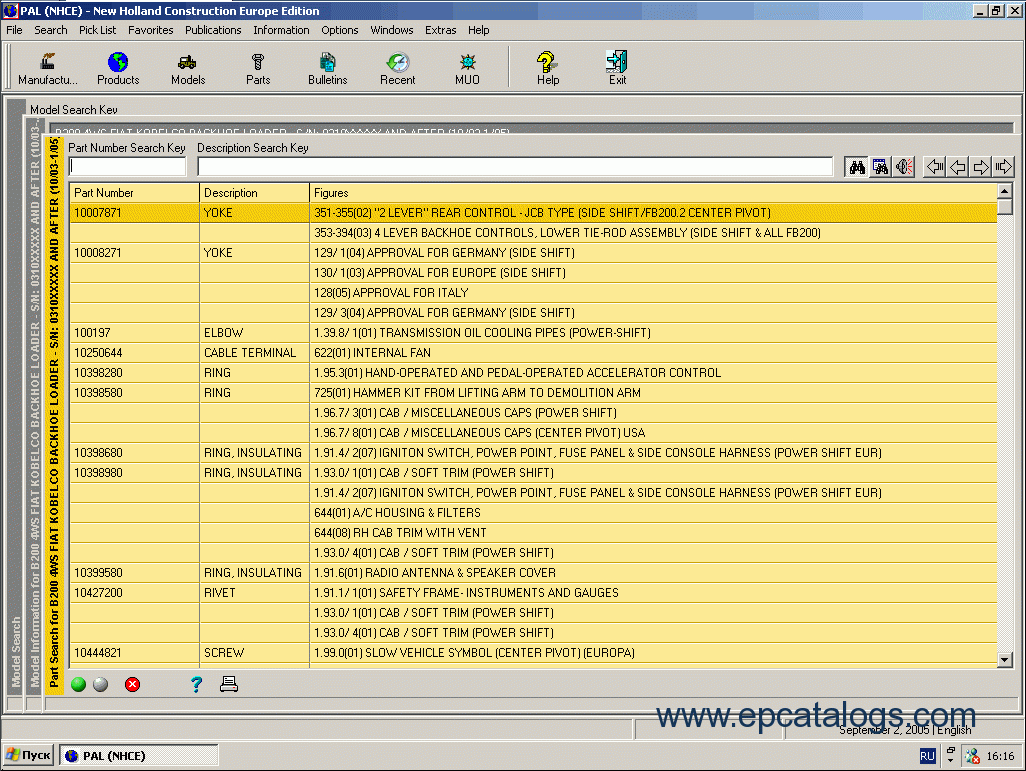Image resolution: width=1026 pixels, height=771 pixels.
Task: Click the Part Number column header
Action: (x=134, y=193)
